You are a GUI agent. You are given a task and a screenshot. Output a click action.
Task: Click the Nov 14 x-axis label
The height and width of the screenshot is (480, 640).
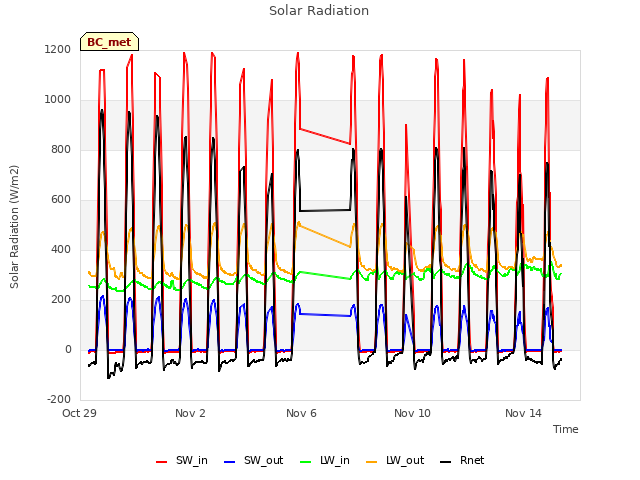click(x=523, y=413)
